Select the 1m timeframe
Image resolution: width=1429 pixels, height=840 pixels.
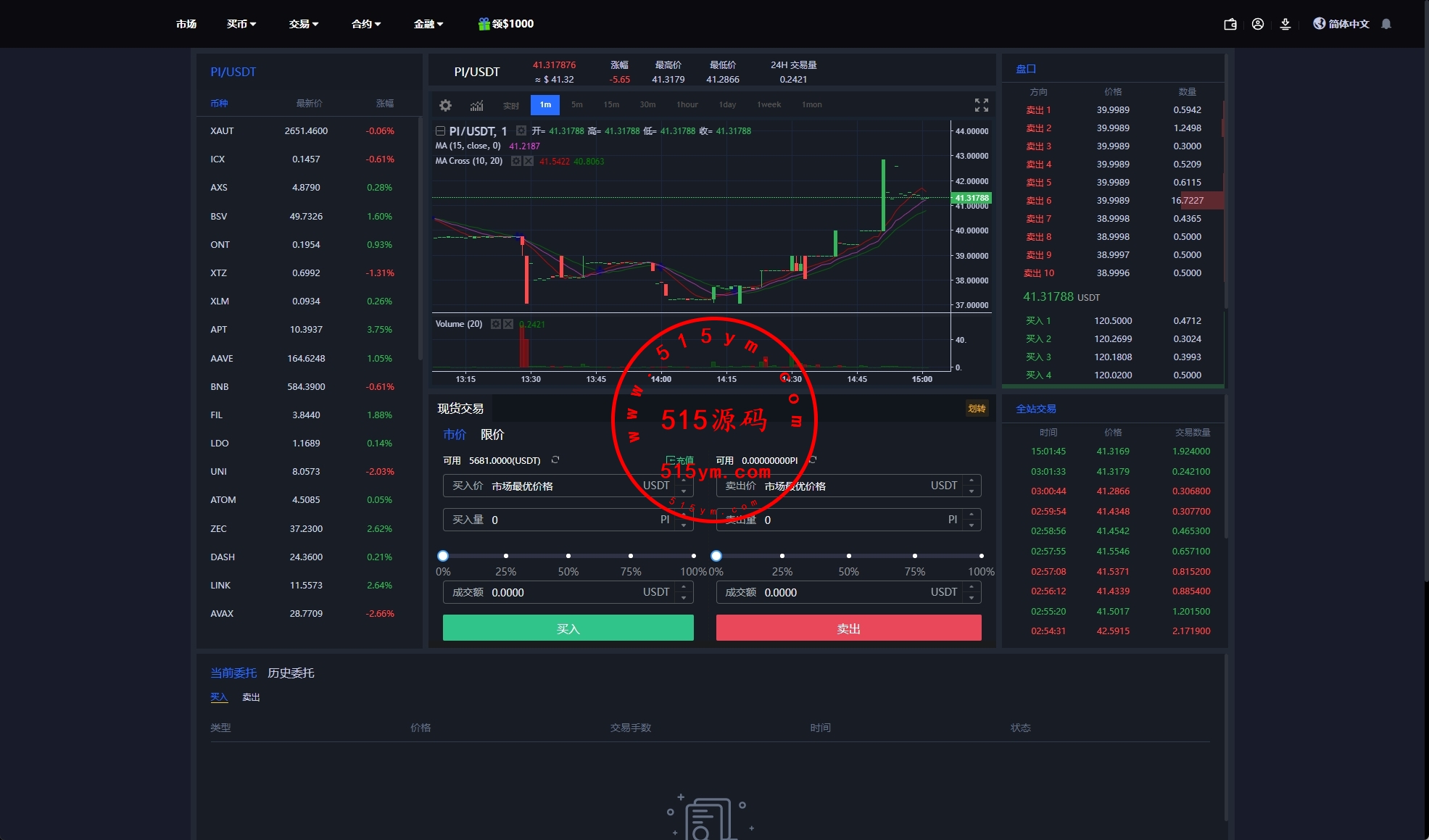coord(545,104)
